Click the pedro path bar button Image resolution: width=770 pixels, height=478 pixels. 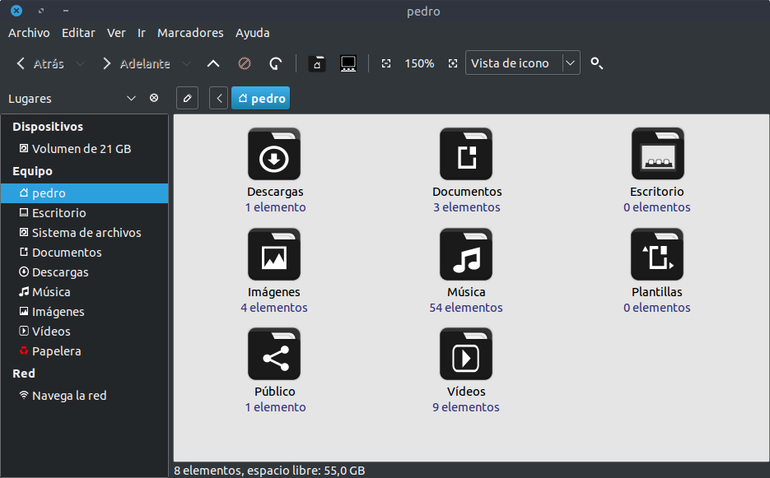(261, 98)
